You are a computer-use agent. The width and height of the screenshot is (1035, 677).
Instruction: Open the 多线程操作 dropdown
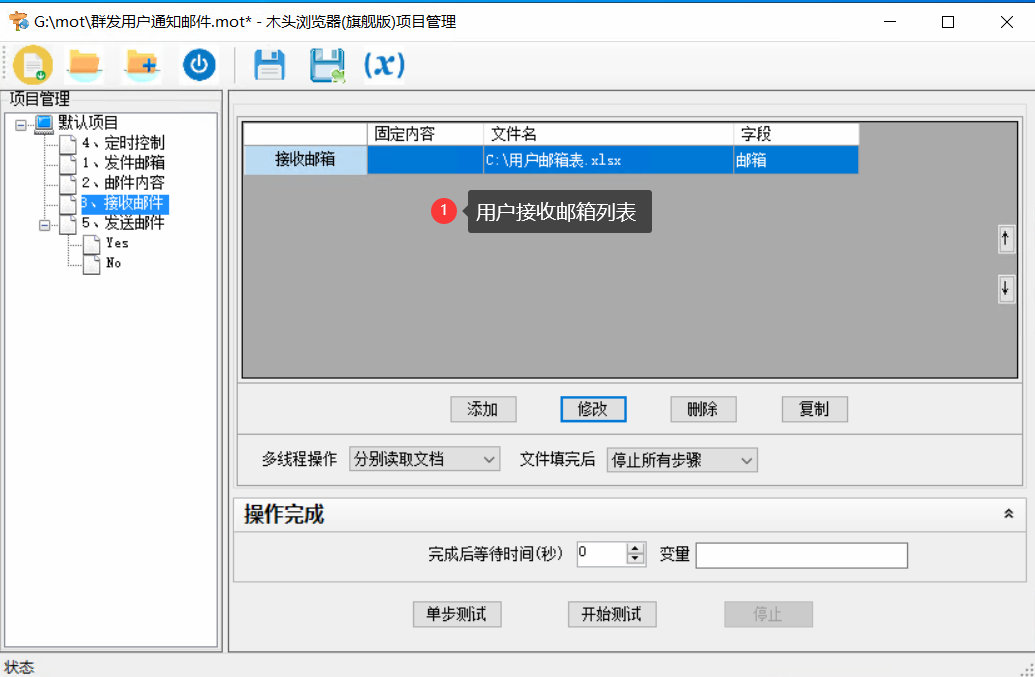(424, 460)
